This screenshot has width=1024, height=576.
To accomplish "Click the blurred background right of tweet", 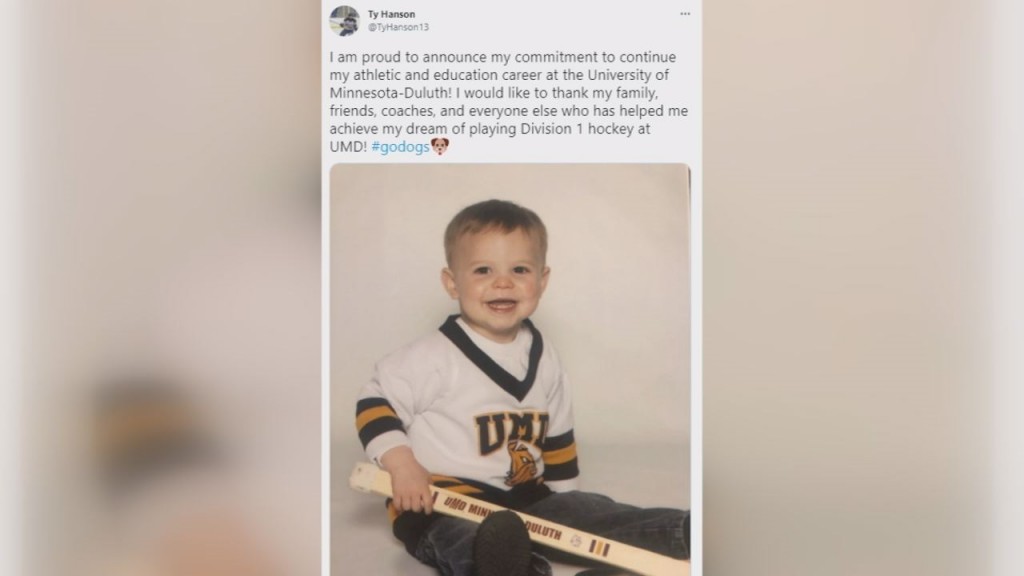I will pos(863,288).
